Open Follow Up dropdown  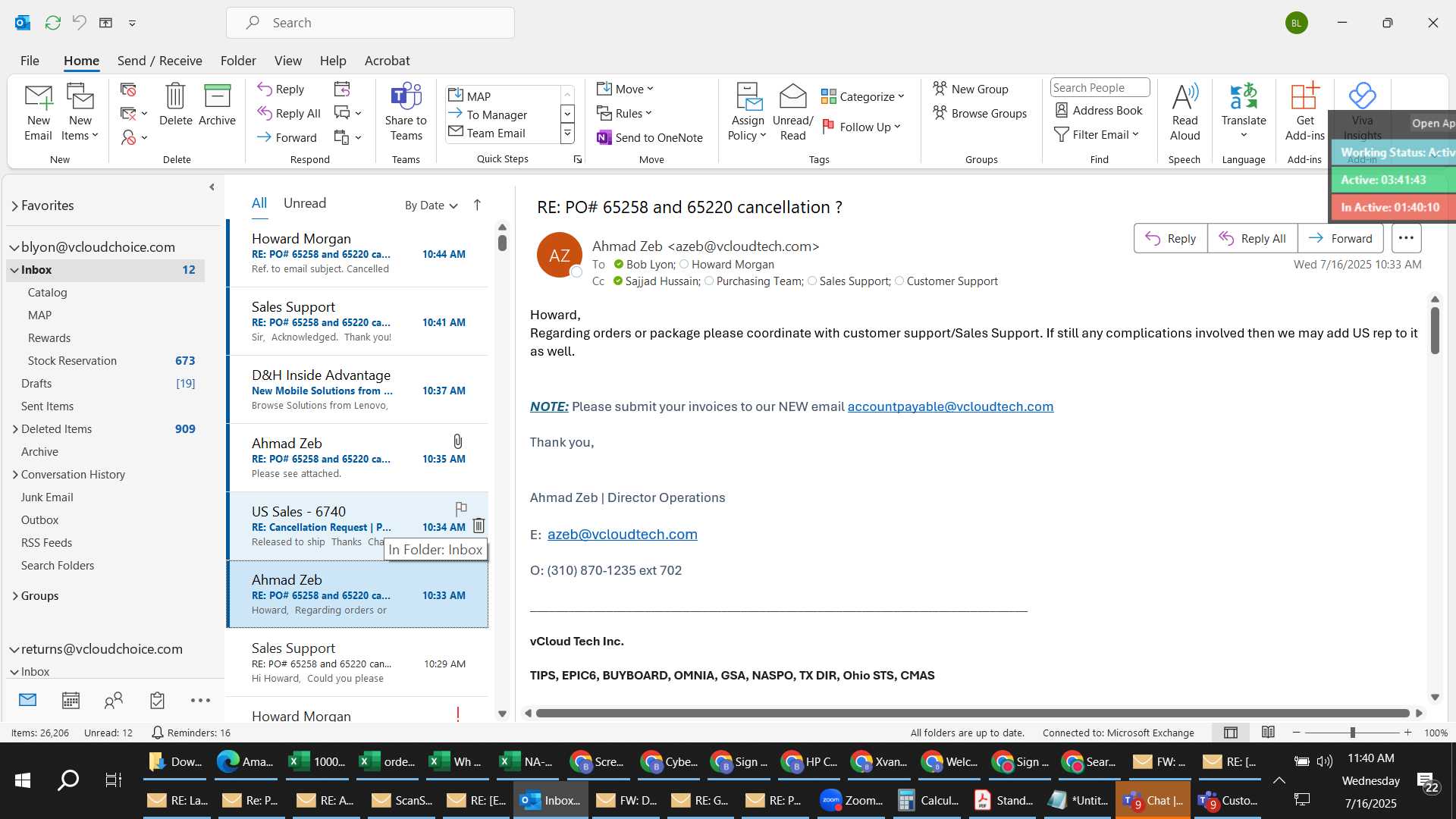[x=861, y=127]
